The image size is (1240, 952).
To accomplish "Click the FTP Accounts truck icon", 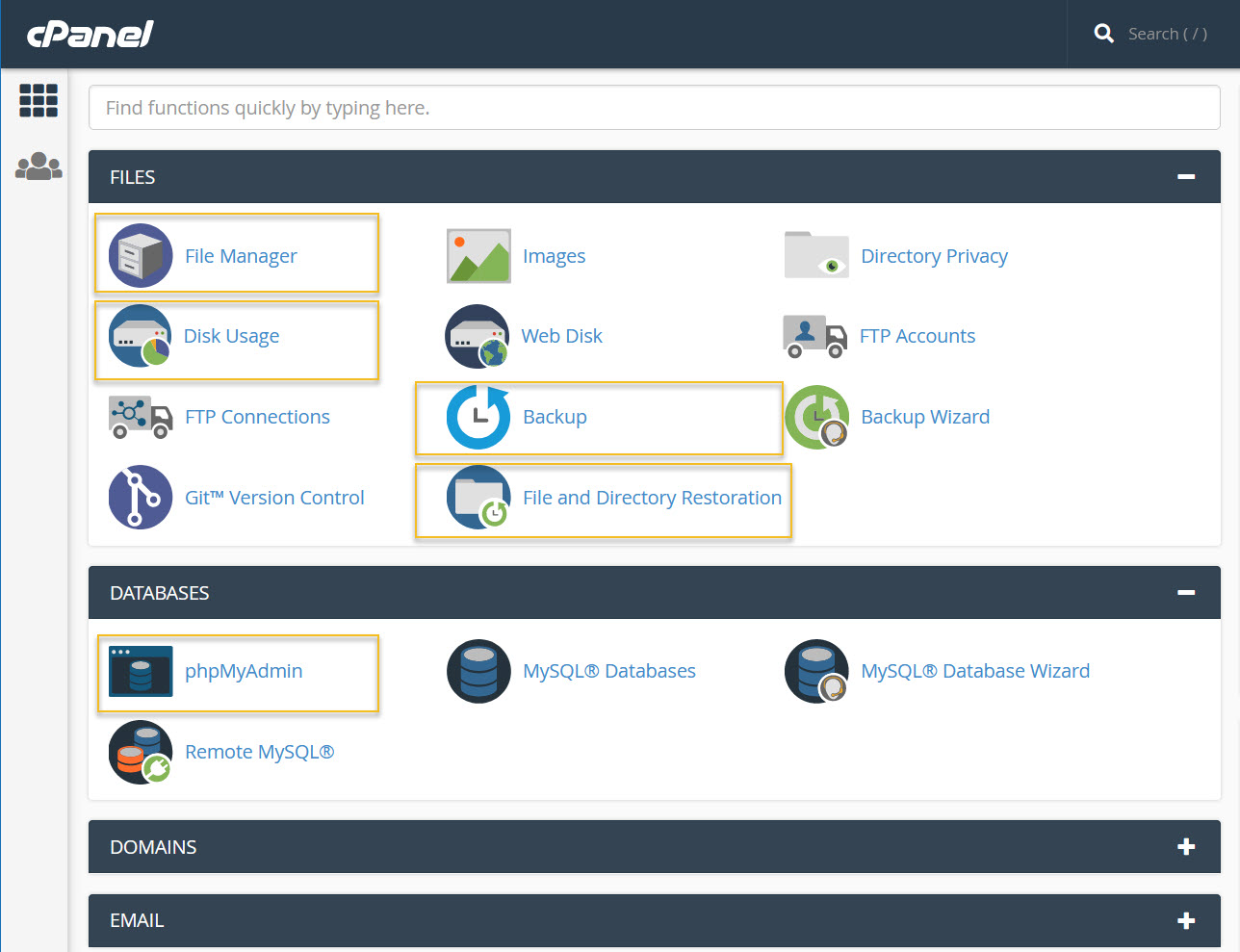I will coord(815,336).
